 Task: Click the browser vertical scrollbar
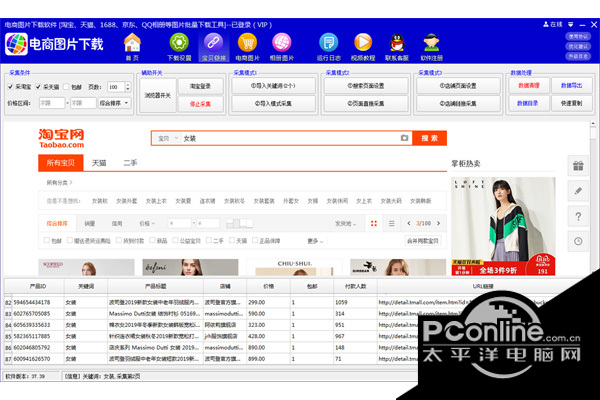[593, 197]
